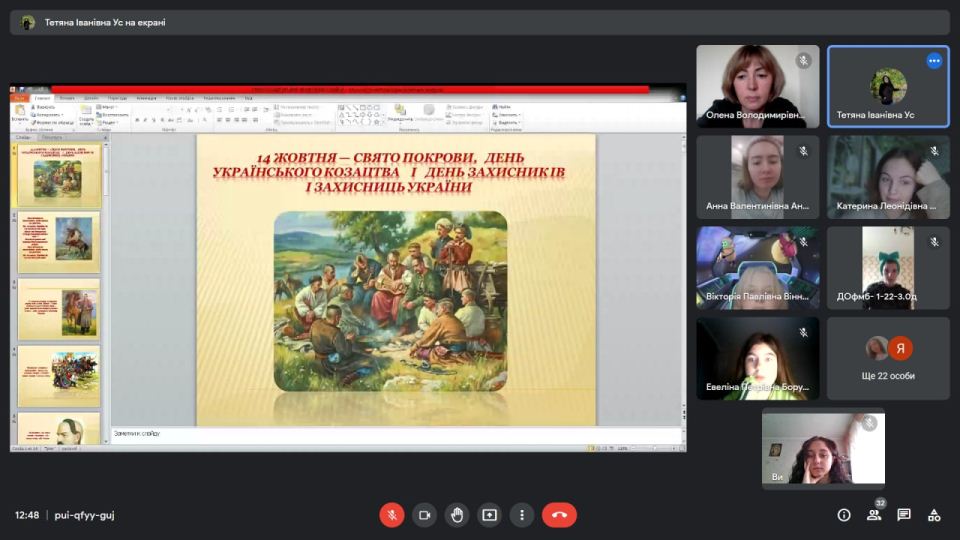Click the Present now screen-share icon
This screenshot has height=540, width=960.
click(489, 515)
